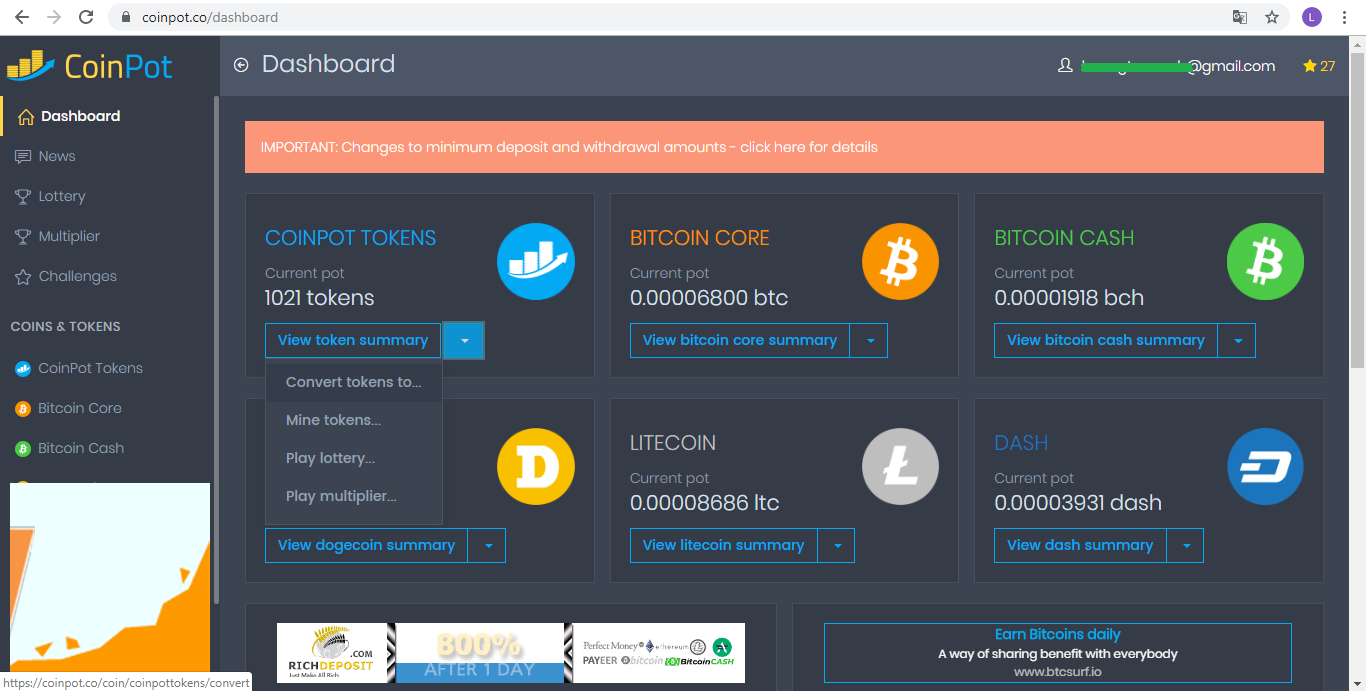Click the 0.00008686 ltc balance
Viewport: 1366px width, 691px height.
pos(705,503)
